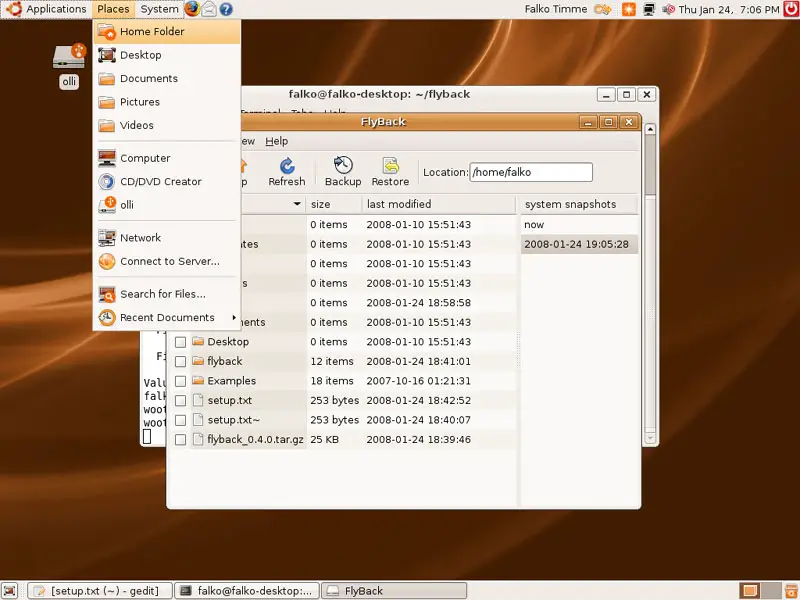The image size is (800, 600).
Task: Sort by the size column header
Action: pyautogui.click(x=334, y=204)
